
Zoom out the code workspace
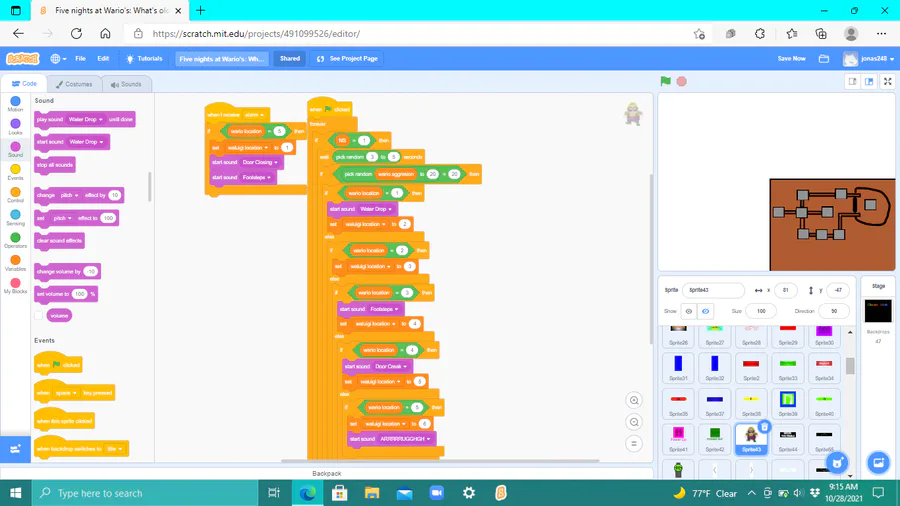point(634,422)
